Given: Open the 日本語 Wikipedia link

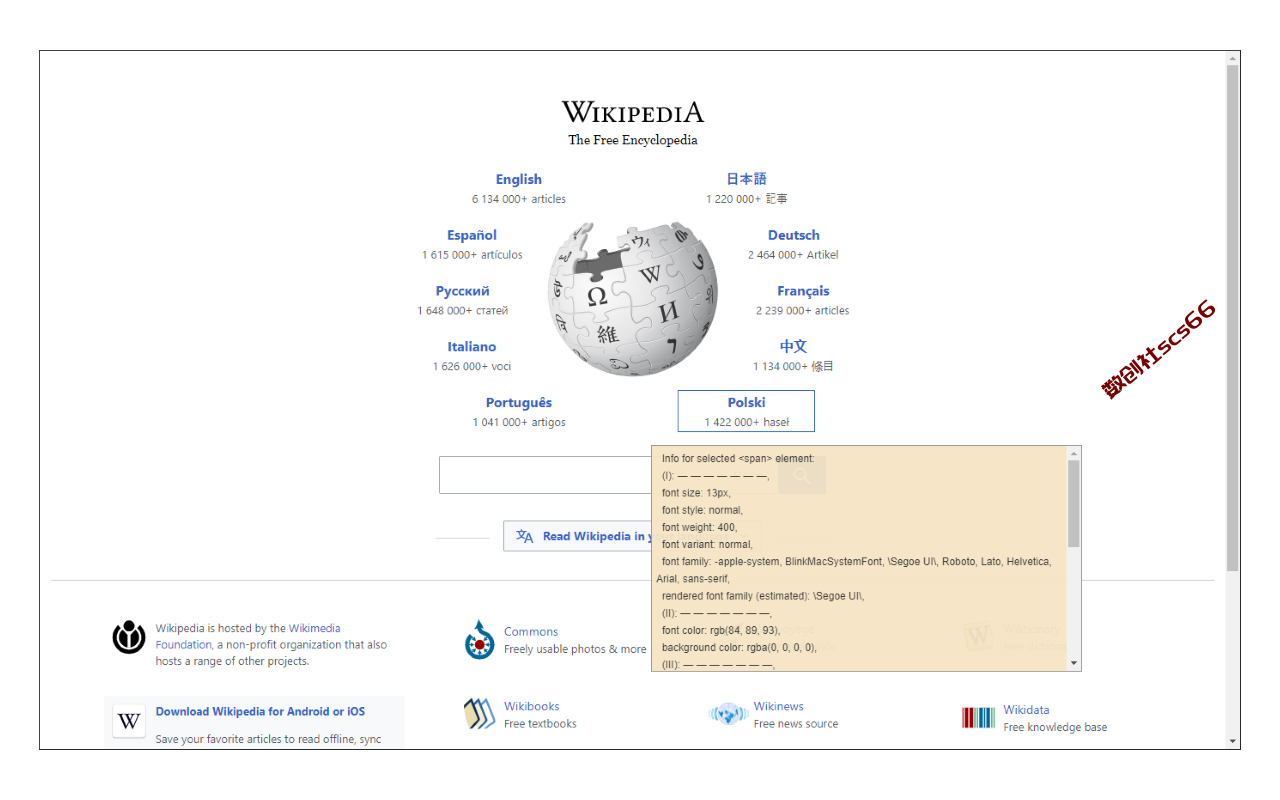Looking at the screenshot, I should [x=746, y=179].
